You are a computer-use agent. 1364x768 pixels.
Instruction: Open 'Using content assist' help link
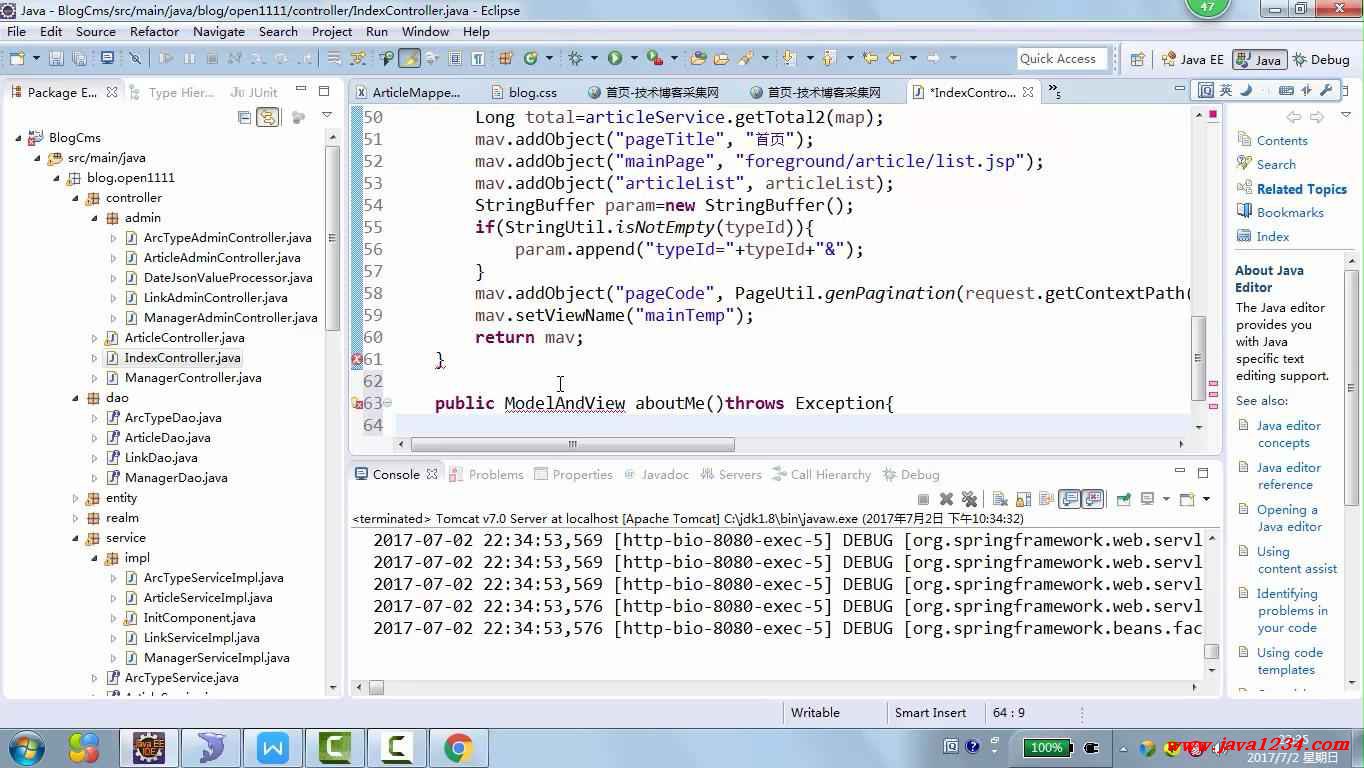1297,560
